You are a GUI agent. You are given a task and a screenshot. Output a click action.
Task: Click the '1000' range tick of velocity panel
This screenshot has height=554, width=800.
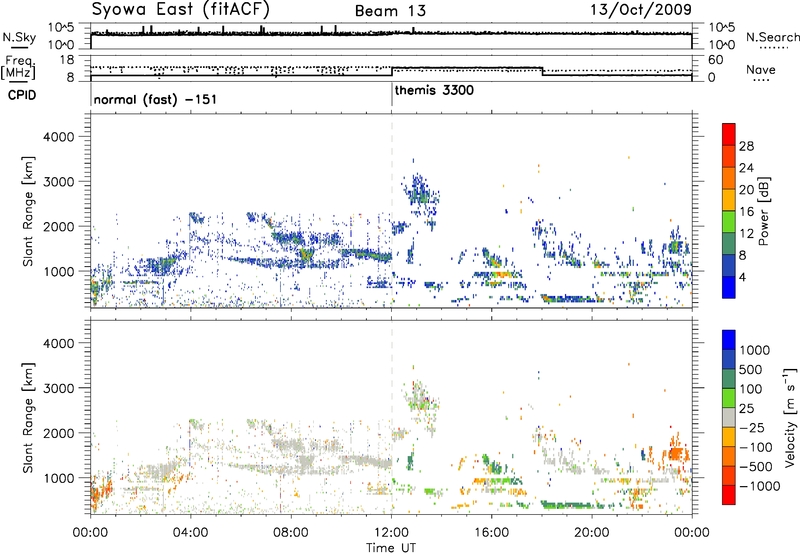click(59, 478)
